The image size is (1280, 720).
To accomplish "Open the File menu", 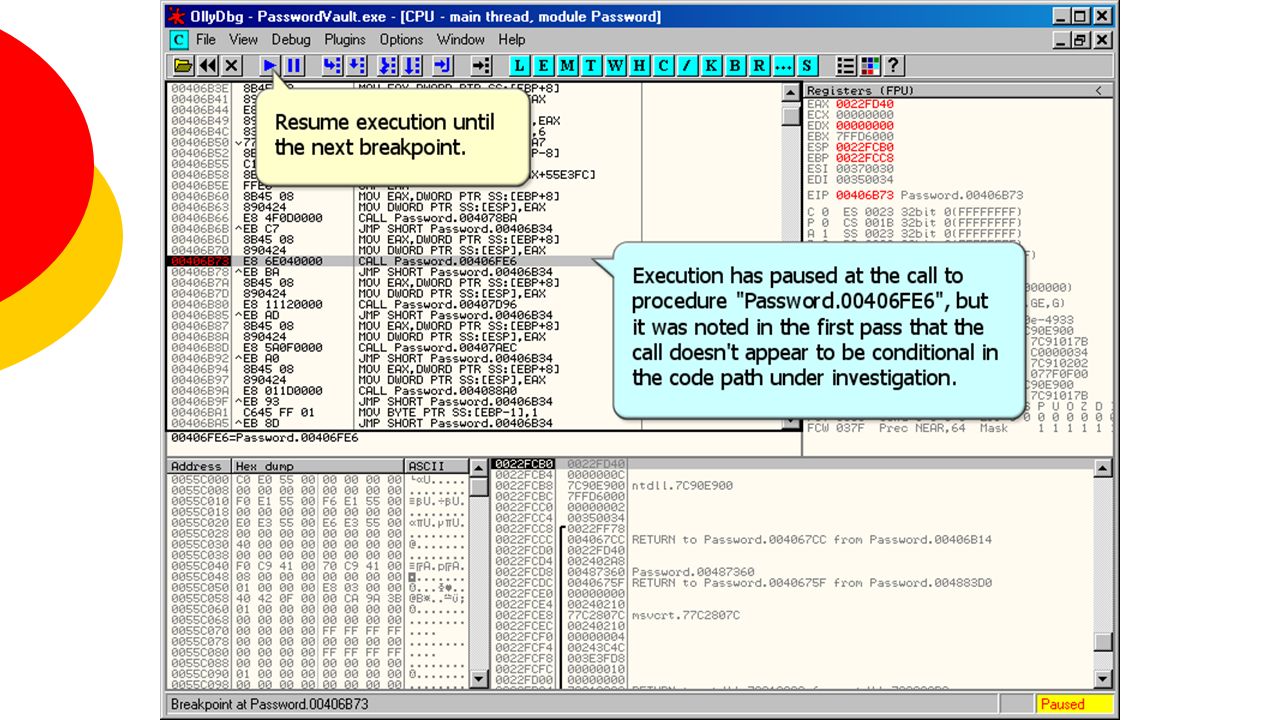I will pos(206,40).
